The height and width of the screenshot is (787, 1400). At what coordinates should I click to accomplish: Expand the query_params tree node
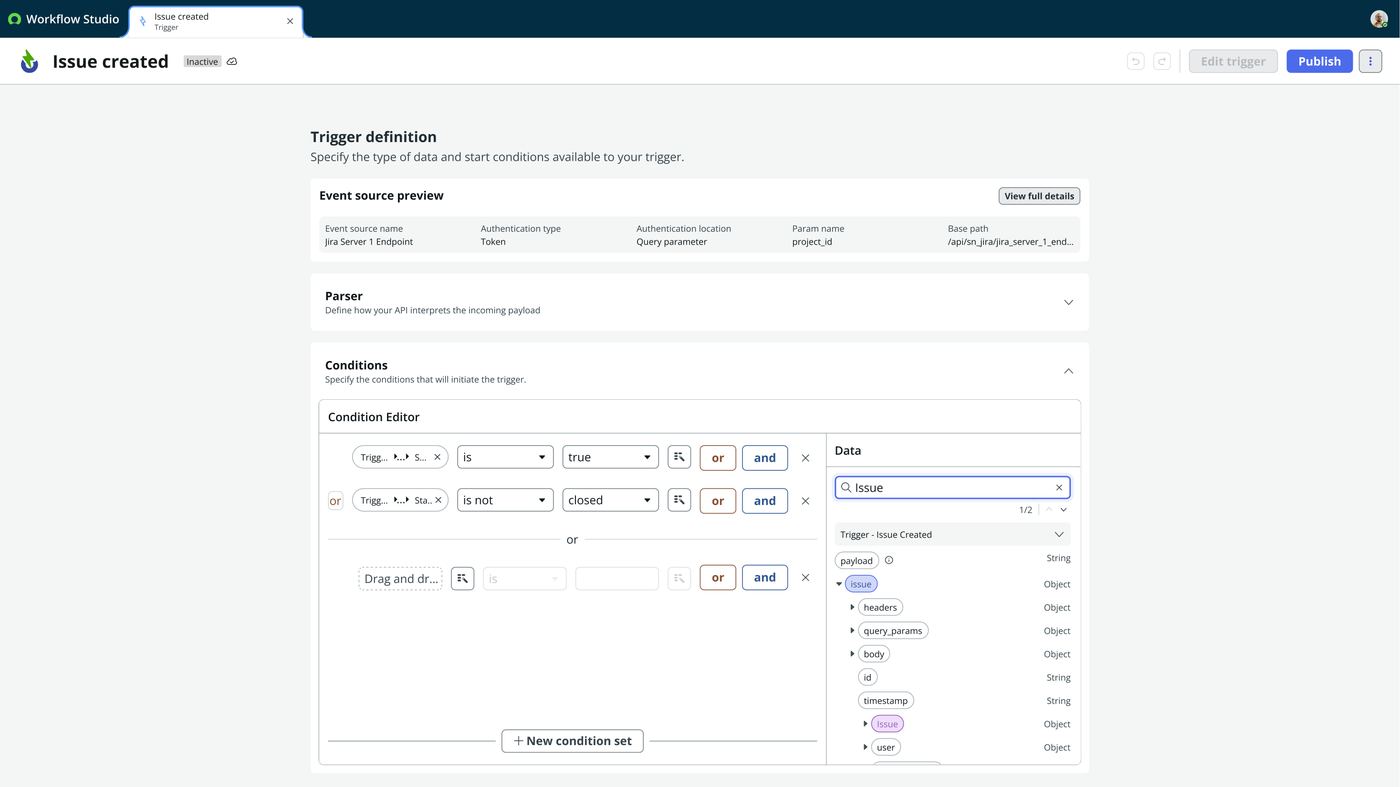(853, 631)
